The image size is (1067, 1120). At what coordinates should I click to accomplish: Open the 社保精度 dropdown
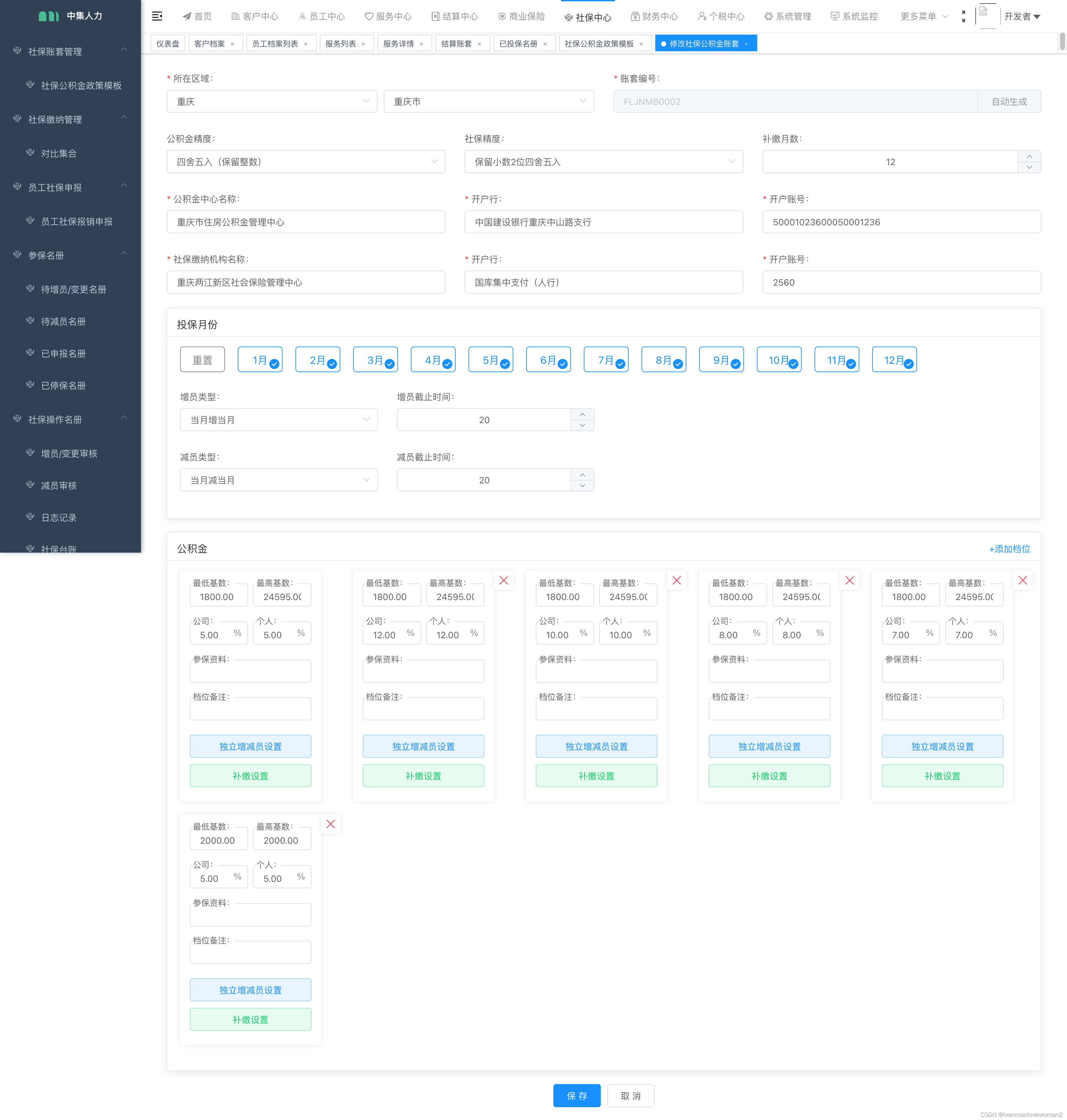(604, 162)
